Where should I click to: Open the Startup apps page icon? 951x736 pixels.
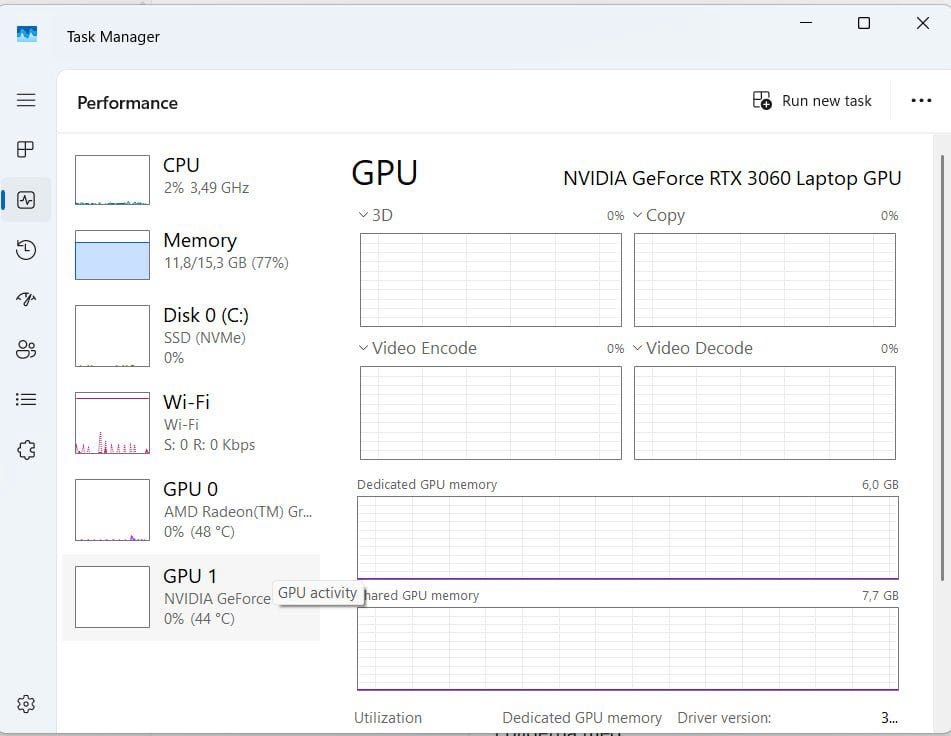[x=26, y=299]
